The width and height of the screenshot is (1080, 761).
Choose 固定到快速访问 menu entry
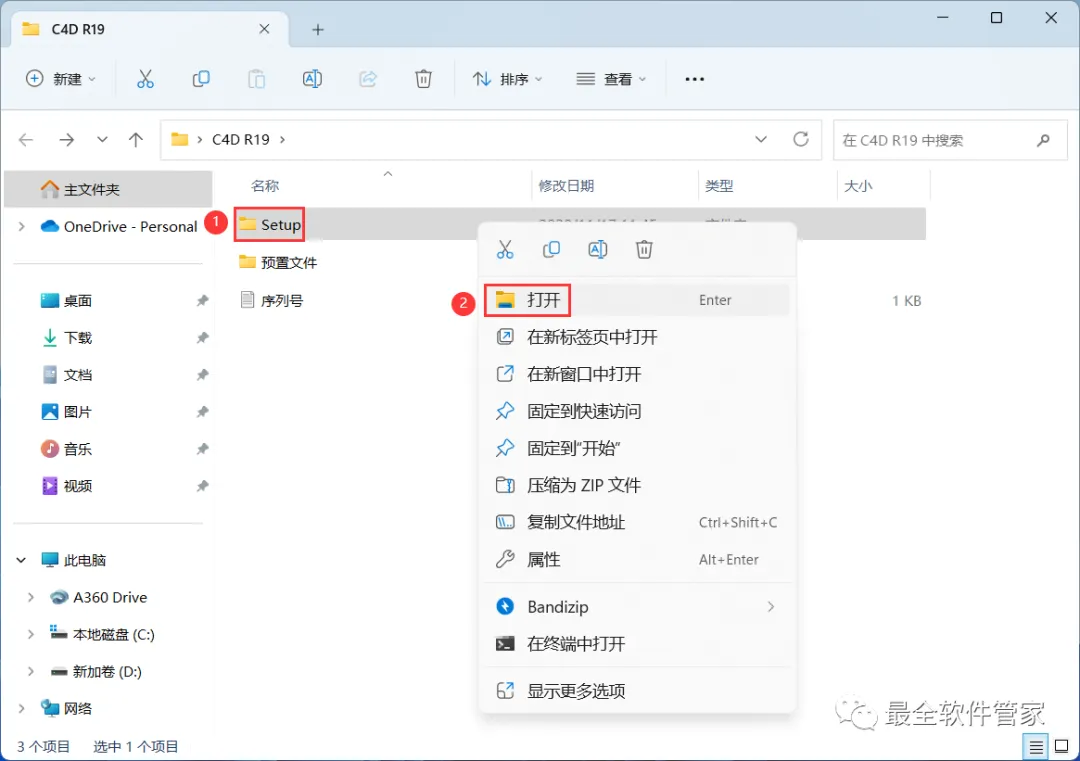tap(637, 412)
